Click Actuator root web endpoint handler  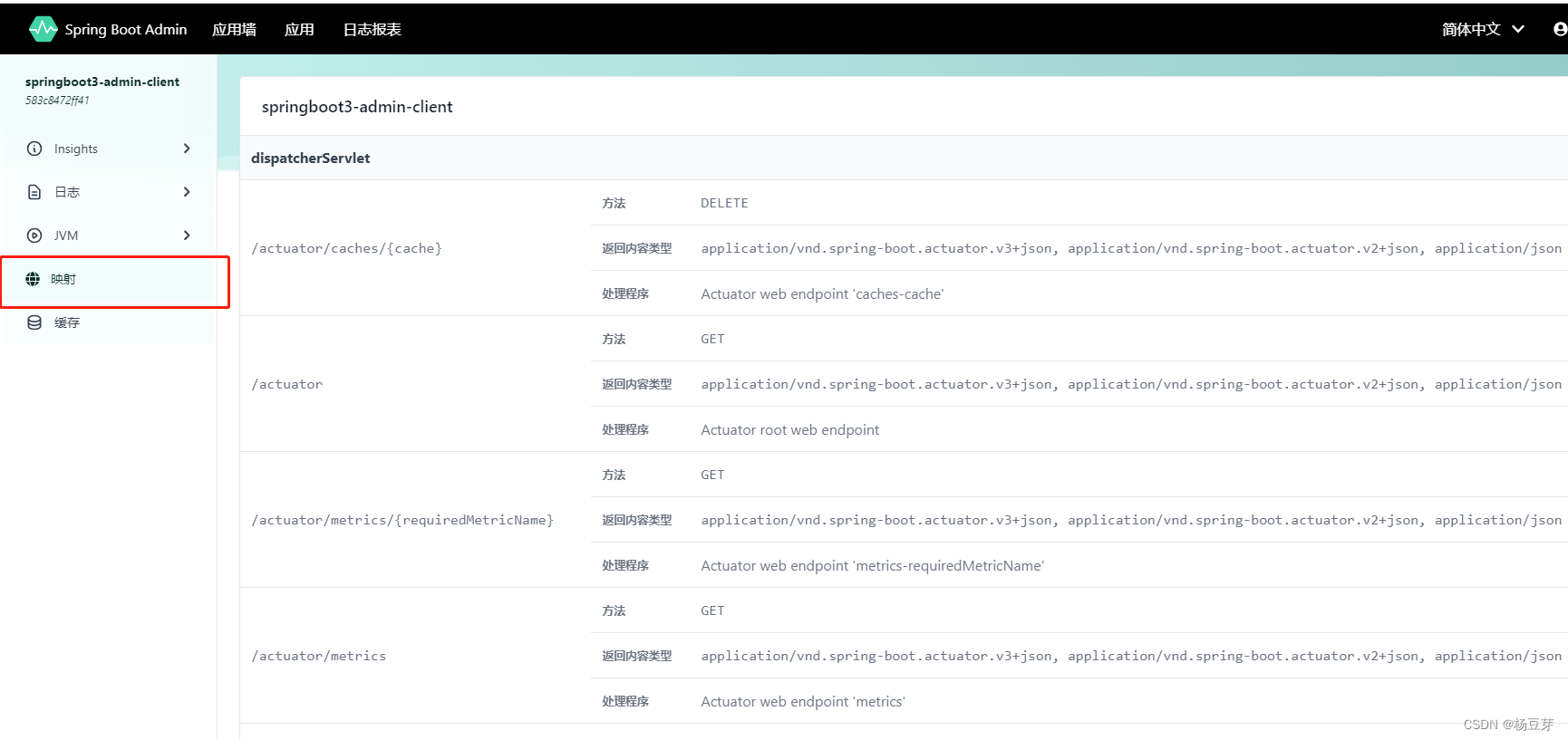click(x=789, y=429)
